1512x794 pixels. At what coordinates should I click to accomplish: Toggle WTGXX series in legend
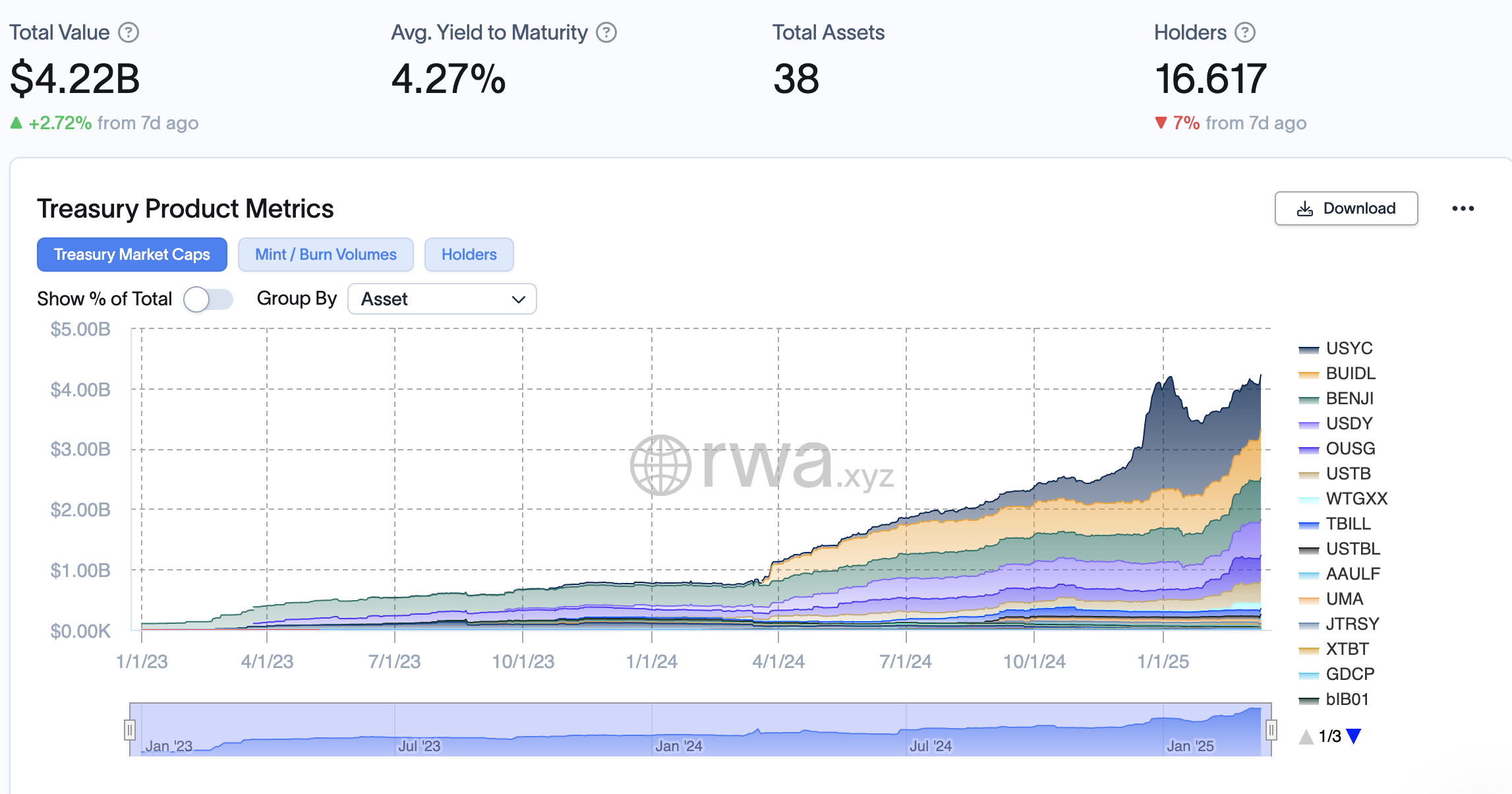(x=1343, y=499)
